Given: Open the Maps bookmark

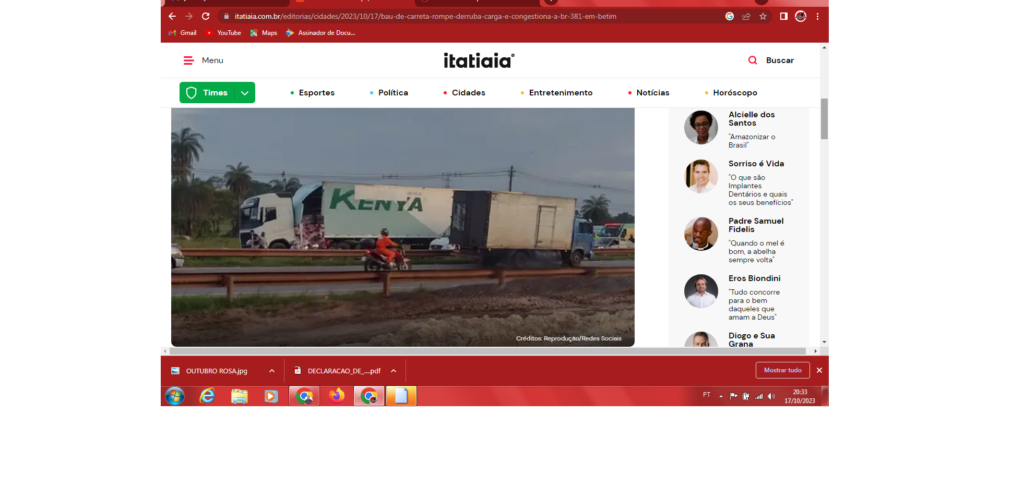Looking at the screenshot, I should [x=264, y=33].
